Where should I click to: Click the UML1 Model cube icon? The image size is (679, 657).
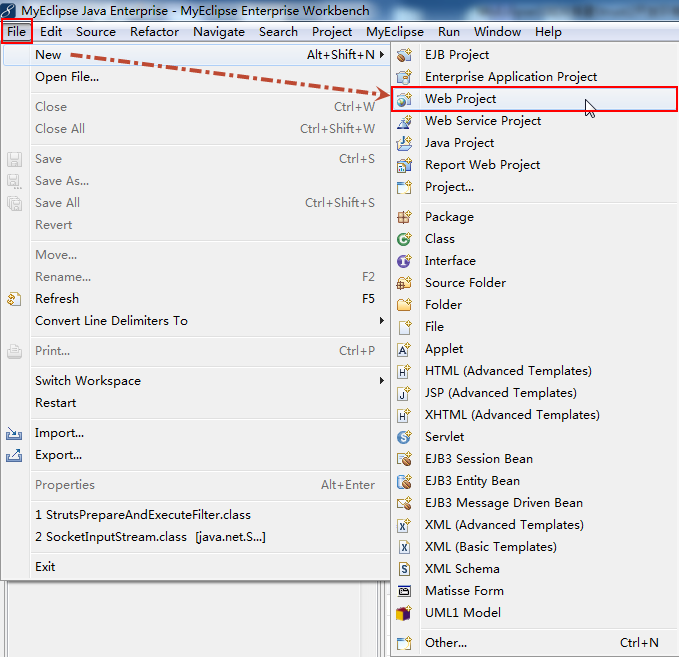point(404,613)
